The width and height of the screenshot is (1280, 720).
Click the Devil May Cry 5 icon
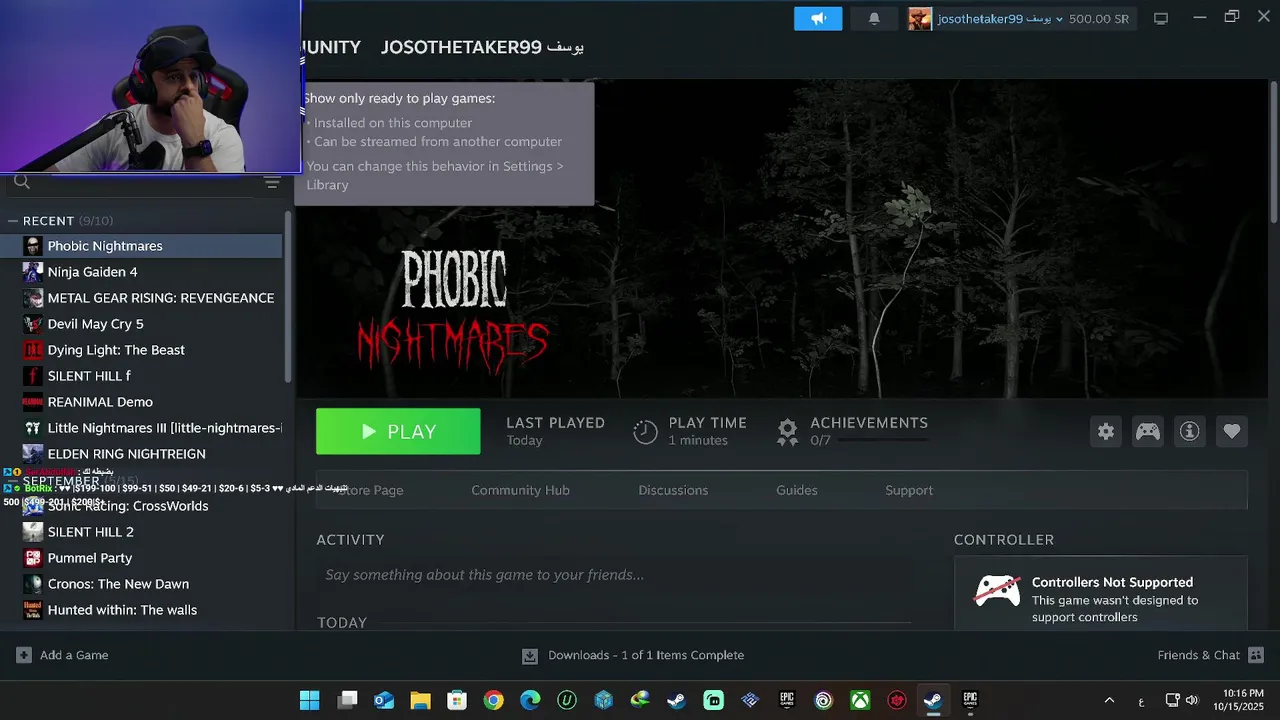(33, 324)
